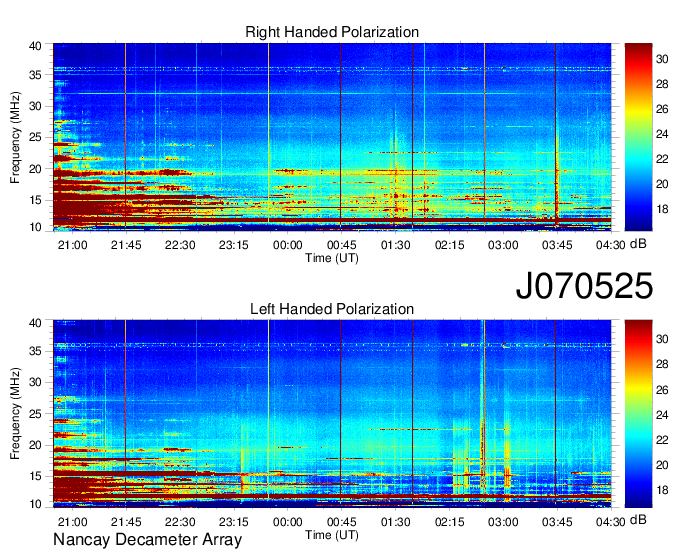The height and width of the screenshot is (552, 680).
Task: Click the 10 MHz tick on bottom plot
Action: (35, 504)
